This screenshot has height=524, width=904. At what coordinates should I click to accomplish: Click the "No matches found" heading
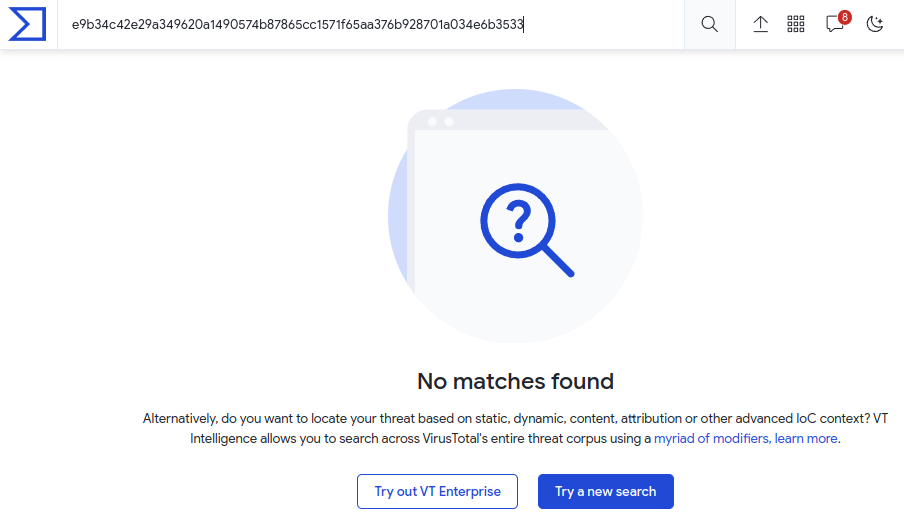point(515,381)
